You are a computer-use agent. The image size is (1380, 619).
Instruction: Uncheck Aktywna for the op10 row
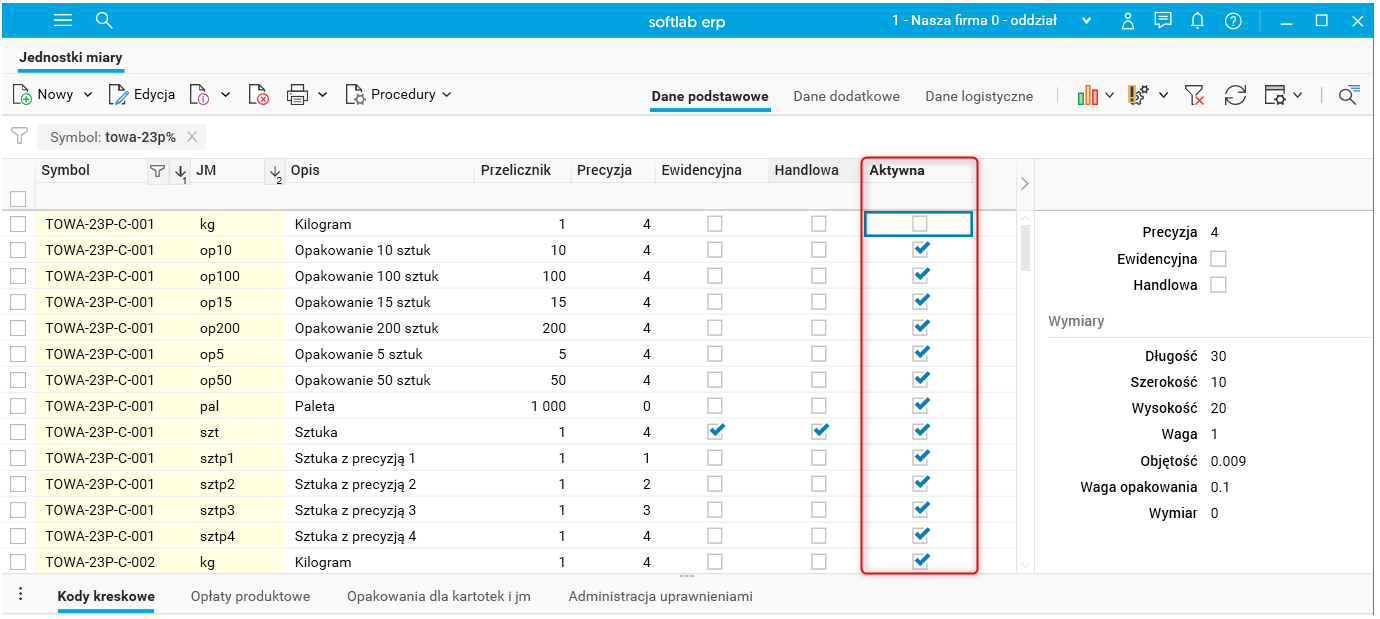tap(920, 250)
